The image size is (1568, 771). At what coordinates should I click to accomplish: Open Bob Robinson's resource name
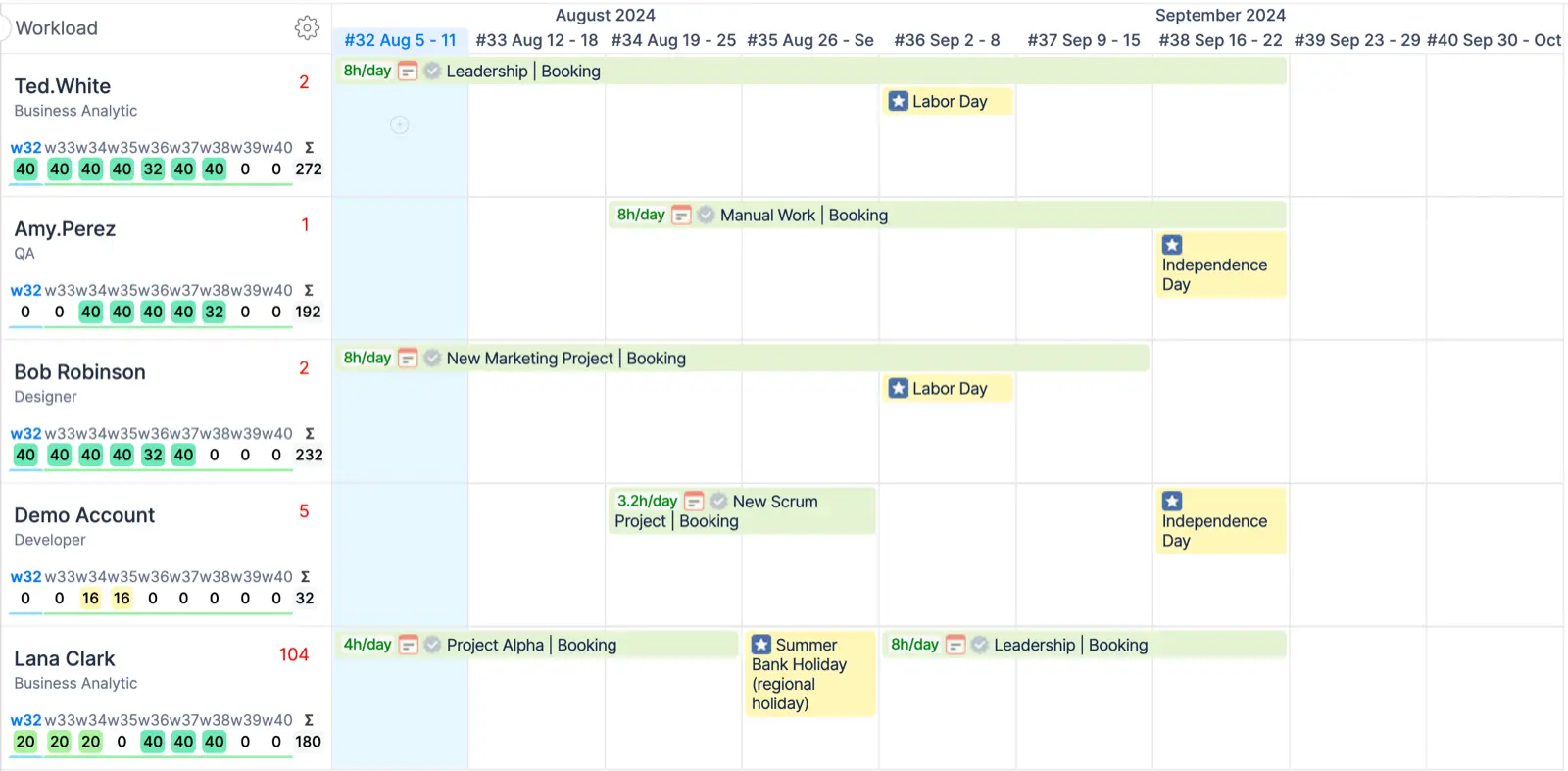click(79, 372)
